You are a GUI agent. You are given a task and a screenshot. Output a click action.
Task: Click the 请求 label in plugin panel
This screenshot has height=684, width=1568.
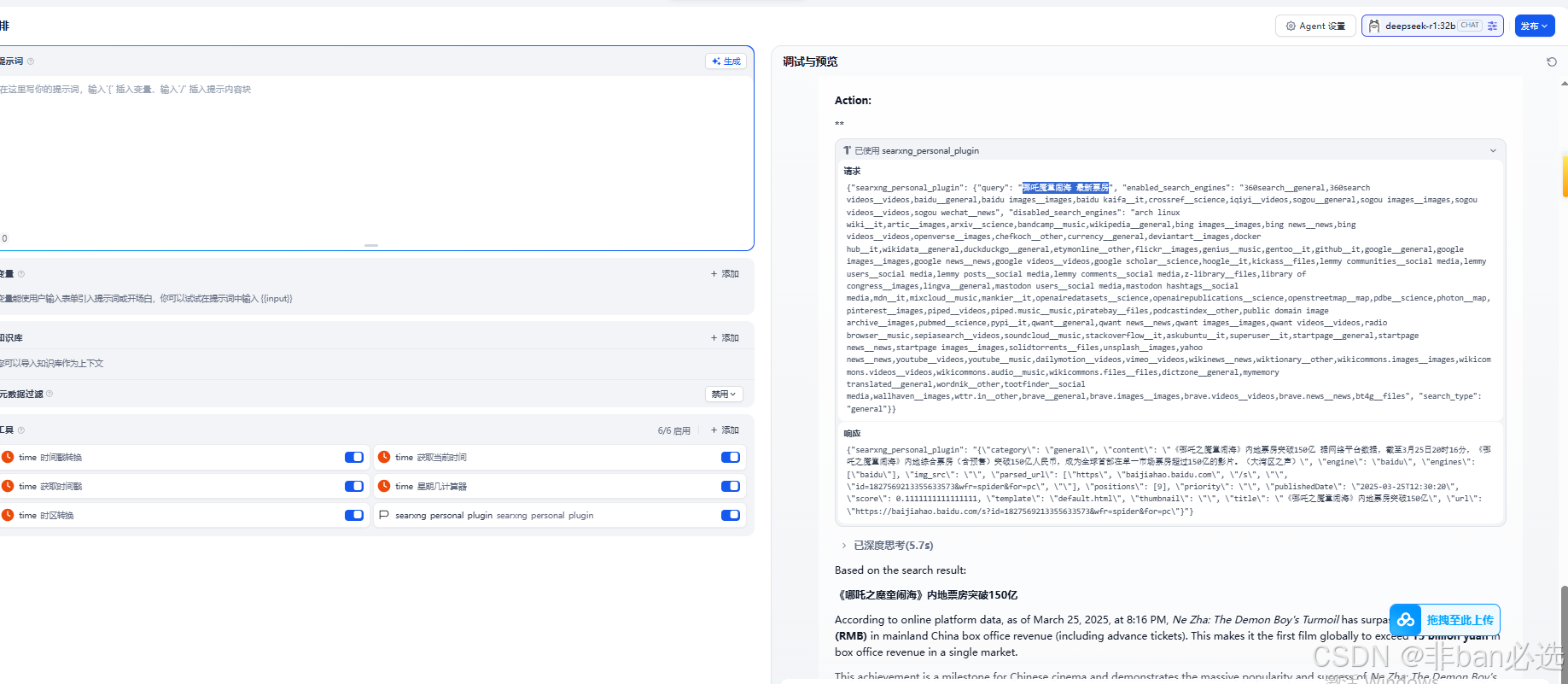[x=852, y=172]
